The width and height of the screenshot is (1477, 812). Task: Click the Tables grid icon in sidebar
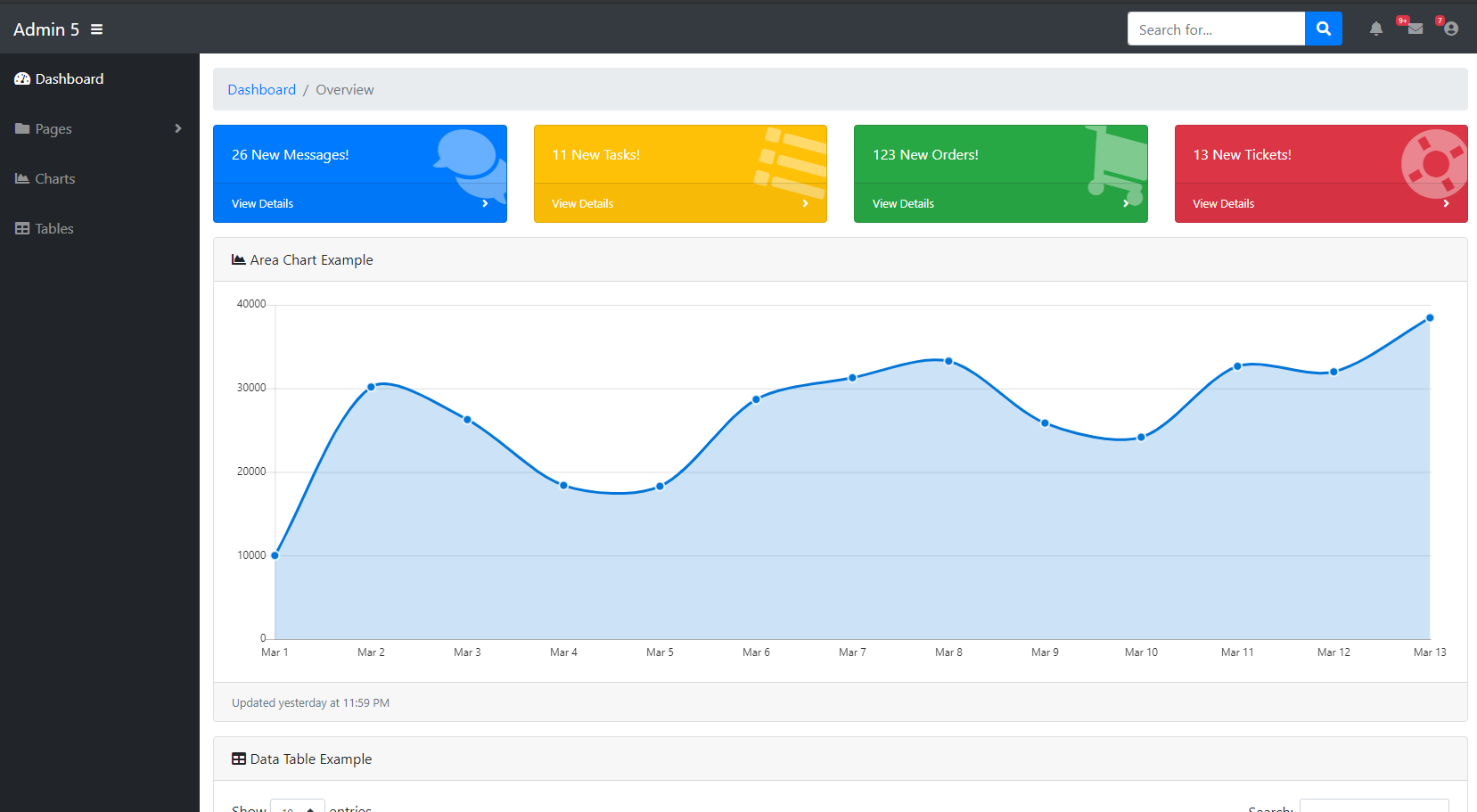pyautogui.click(x=22, y=229)
